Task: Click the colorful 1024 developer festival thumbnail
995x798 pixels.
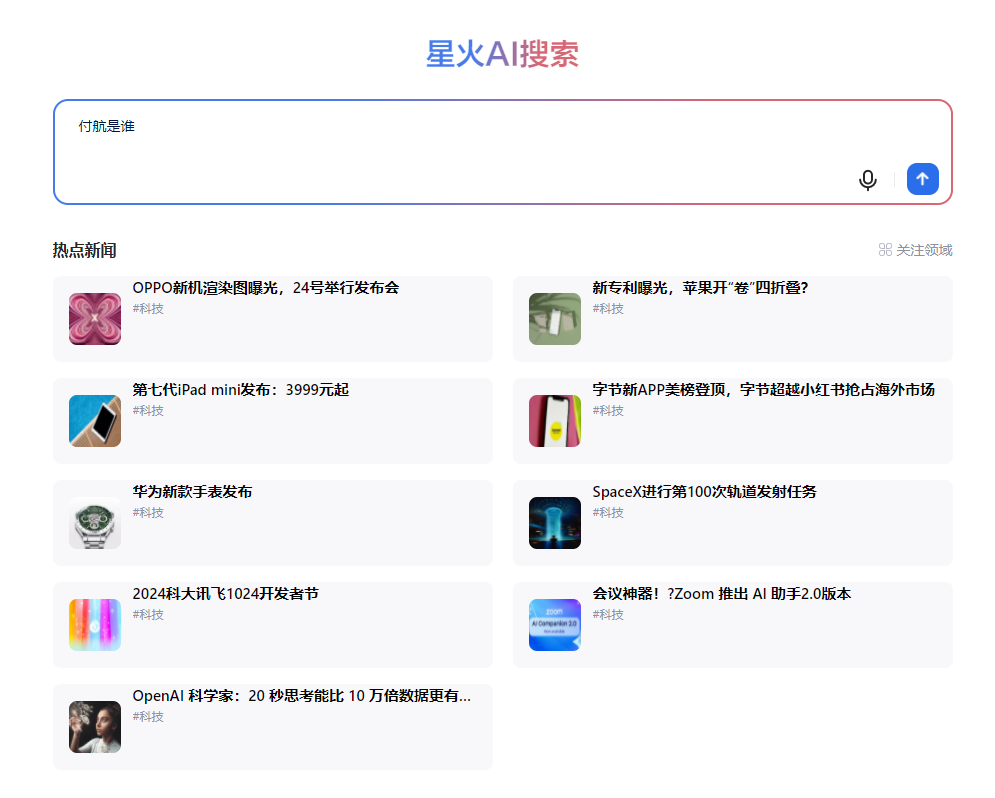Action: pyautogui.click(x=95, y=625)
